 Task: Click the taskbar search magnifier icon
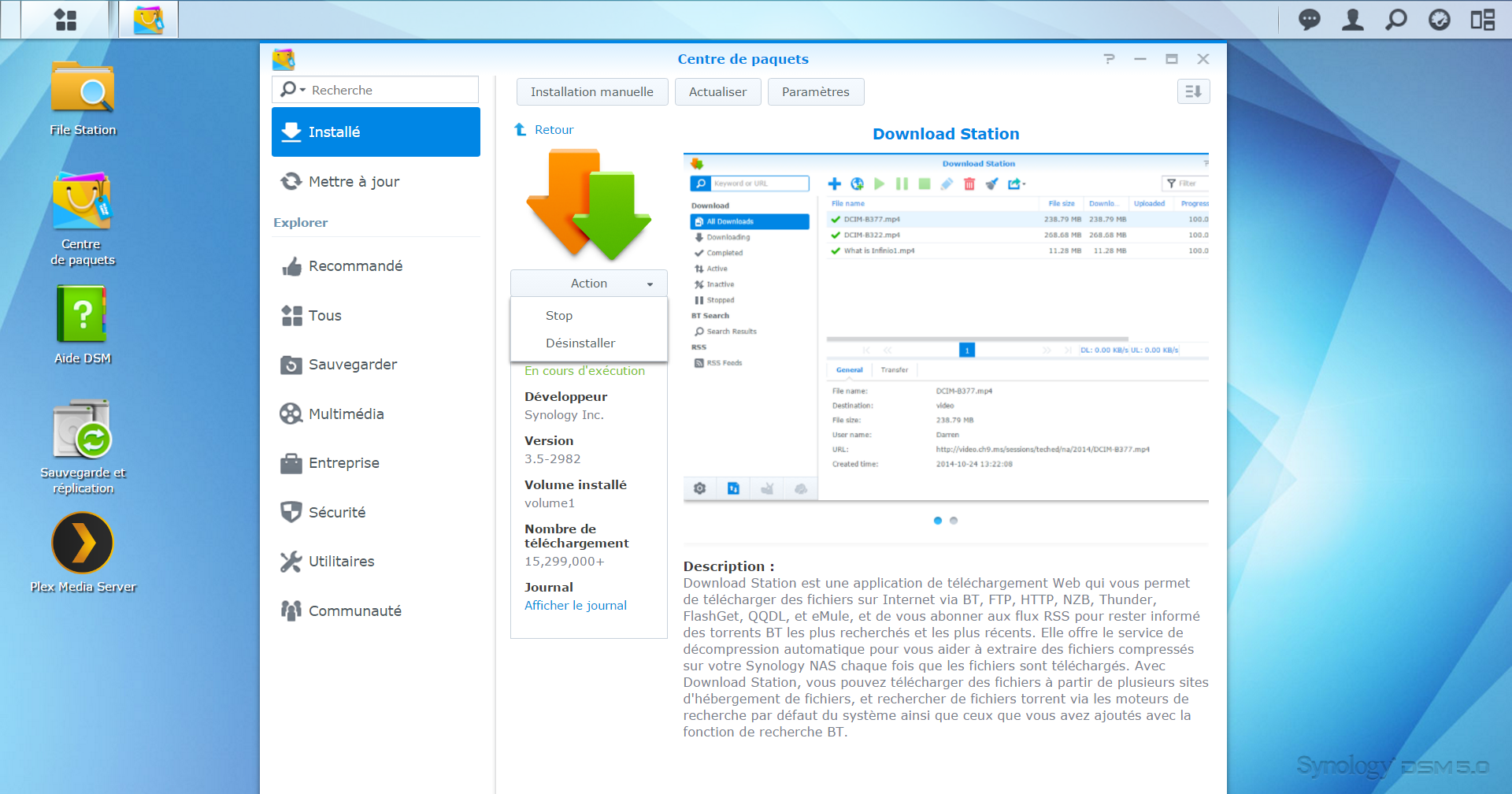point(1395,20)
